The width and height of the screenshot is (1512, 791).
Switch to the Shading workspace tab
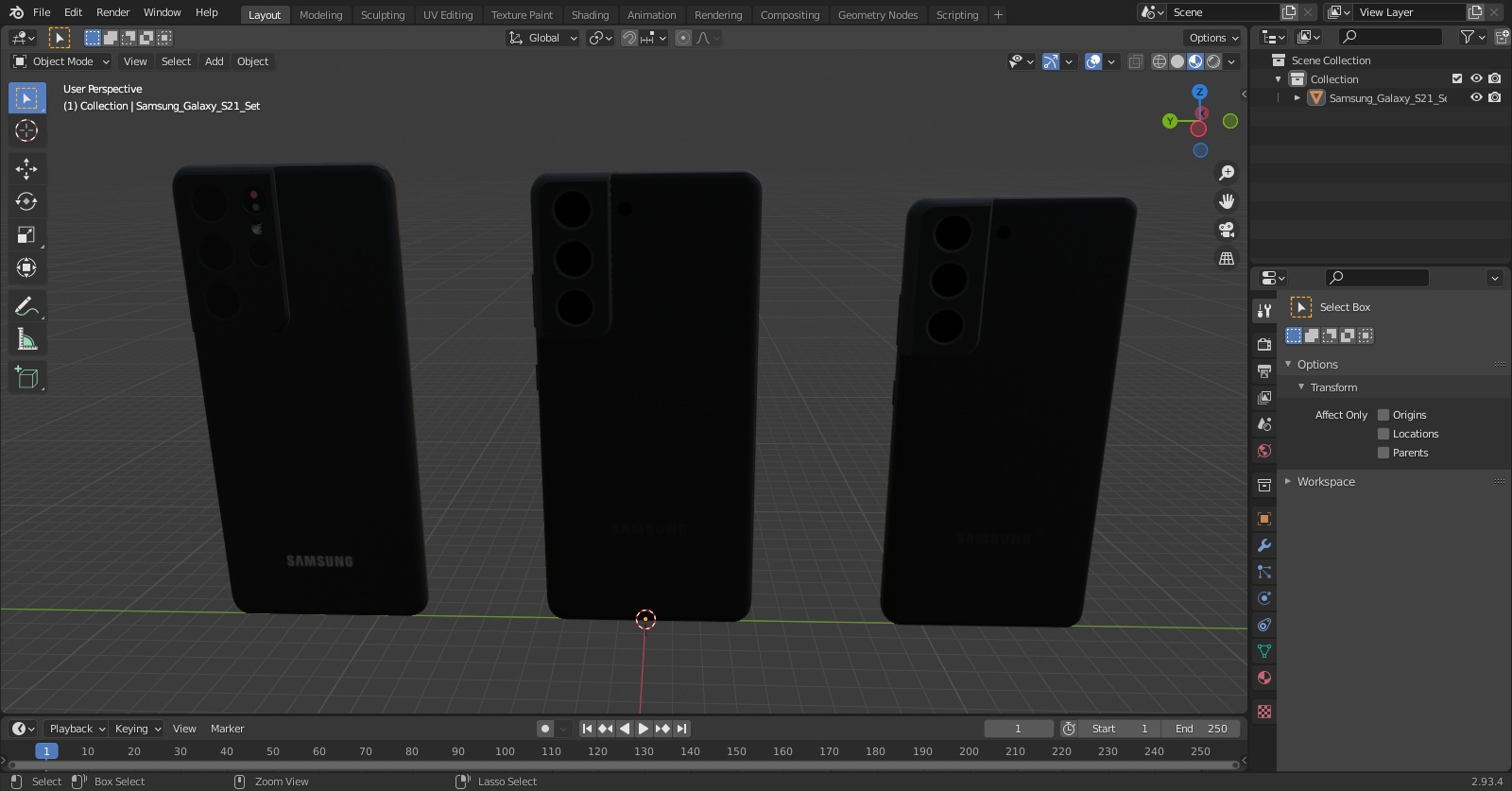[590, 14]
